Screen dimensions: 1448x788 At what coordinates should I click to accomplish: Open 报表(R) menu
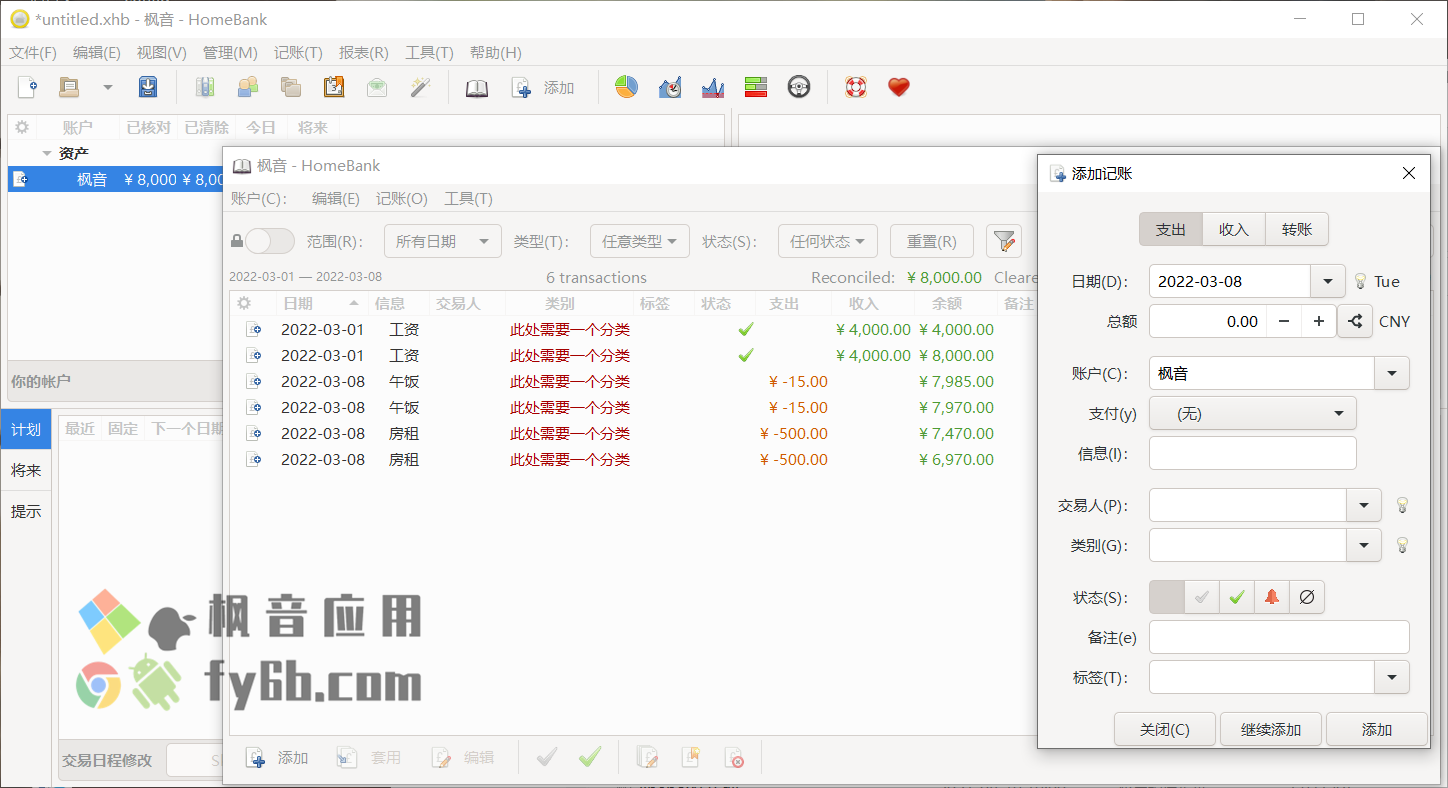click(364, 53)
